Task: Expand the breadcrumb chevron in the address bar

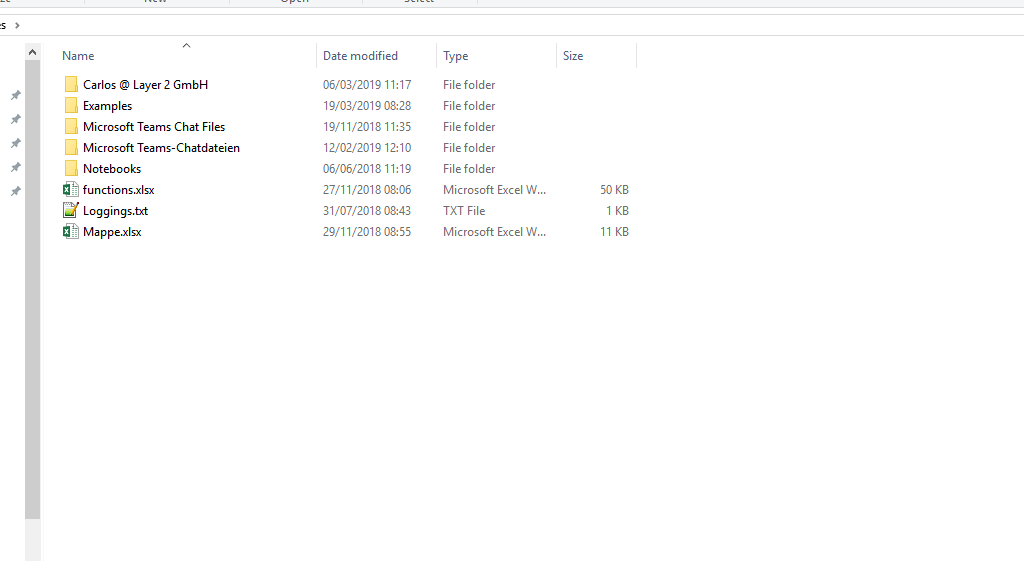Action: [x=17, y=25]
